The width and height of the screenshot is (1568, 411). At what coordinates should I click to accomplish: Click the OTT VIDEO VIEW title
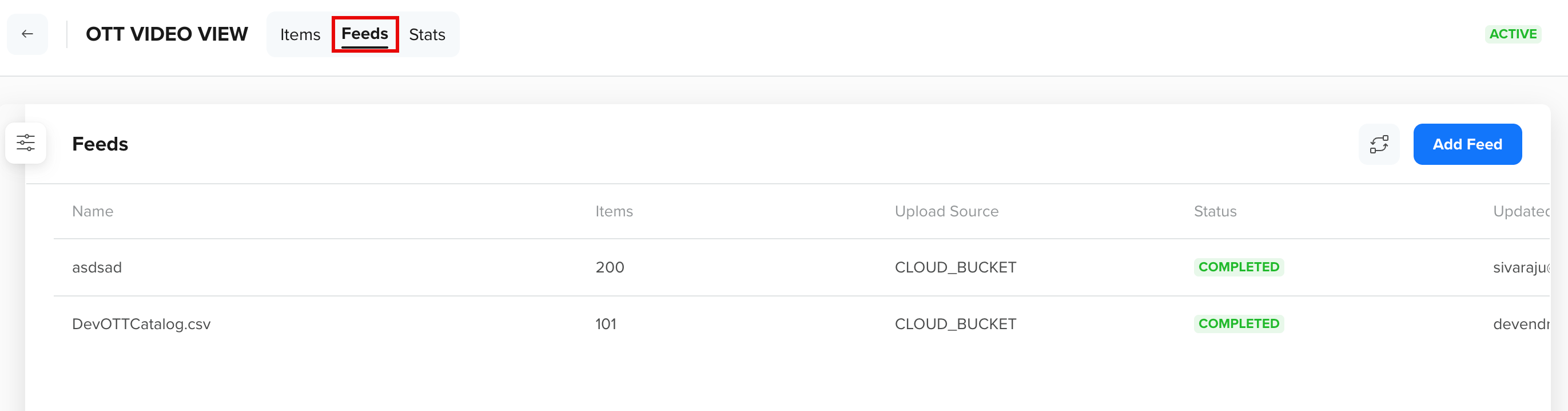(167, 34)
